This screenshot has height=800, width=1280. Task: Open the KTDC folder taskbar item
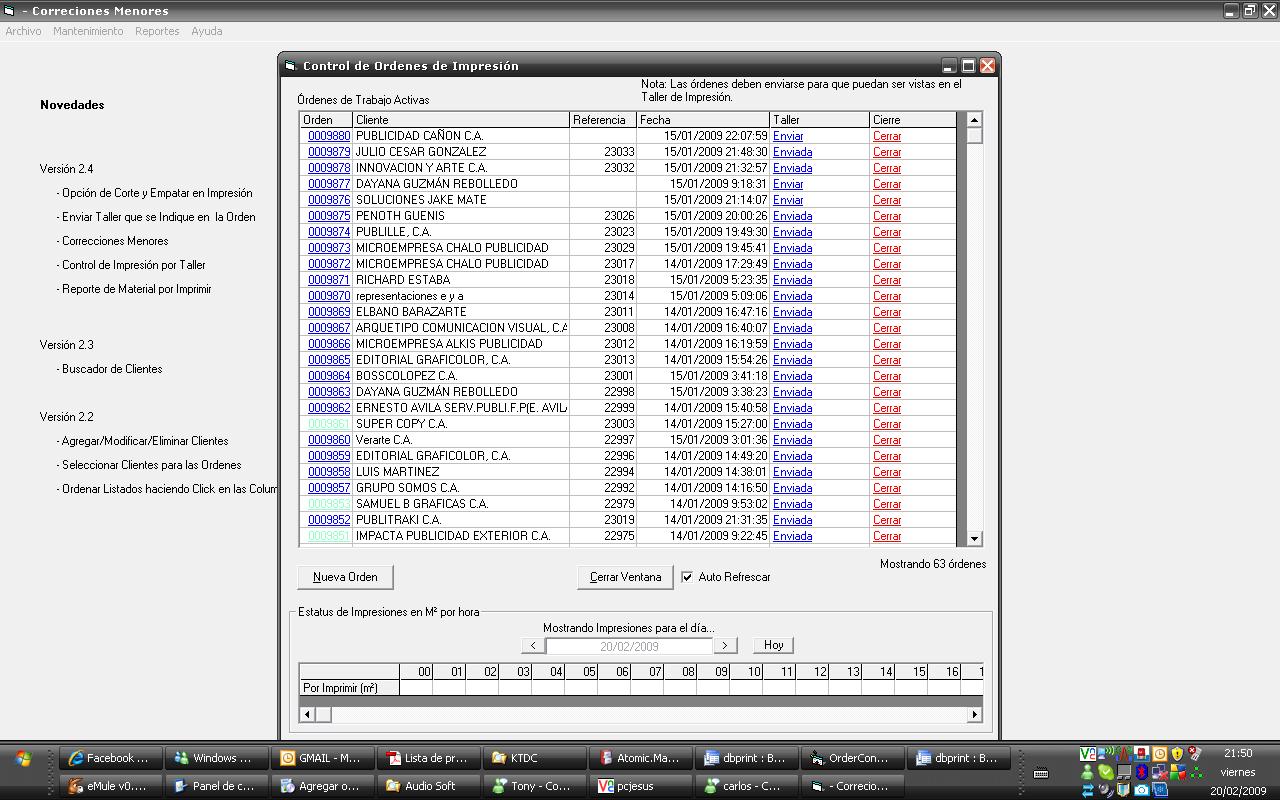532,758
